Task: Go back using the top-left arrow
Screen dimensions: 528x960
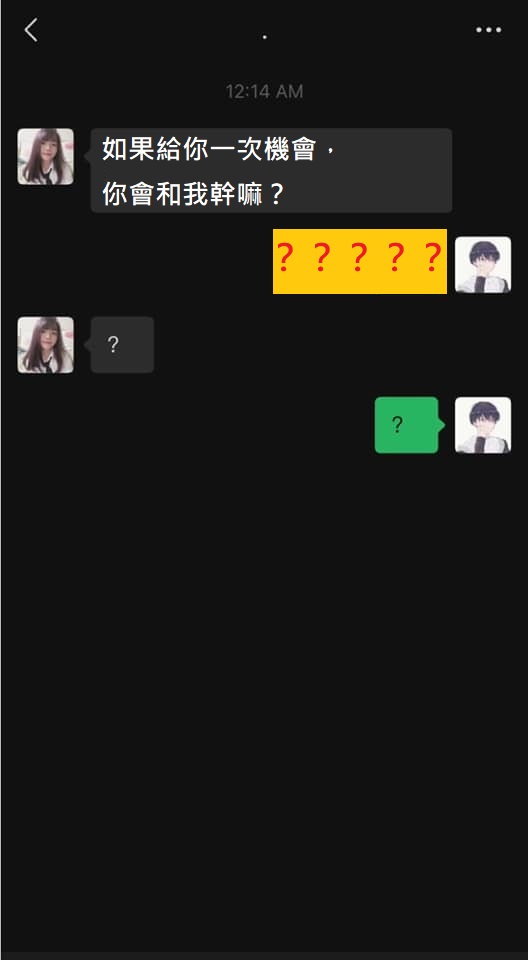Action: (31, 29)
